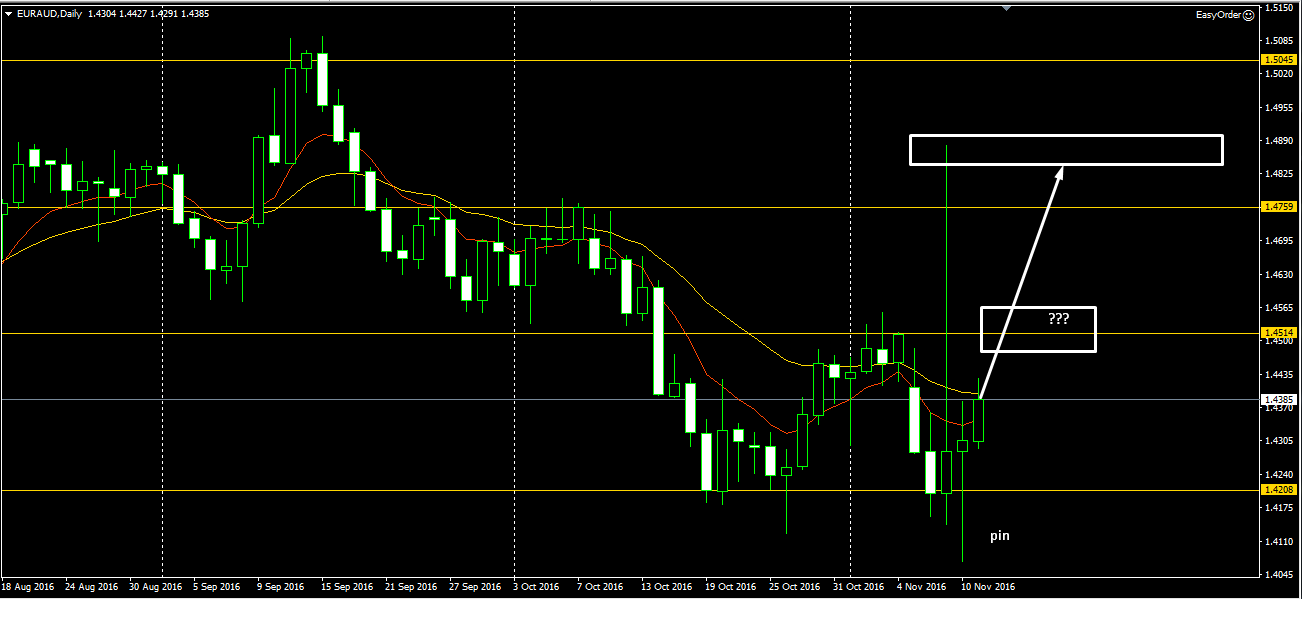
Task: Click the 1.4630 price scale value
Action: coord(1280,274)
